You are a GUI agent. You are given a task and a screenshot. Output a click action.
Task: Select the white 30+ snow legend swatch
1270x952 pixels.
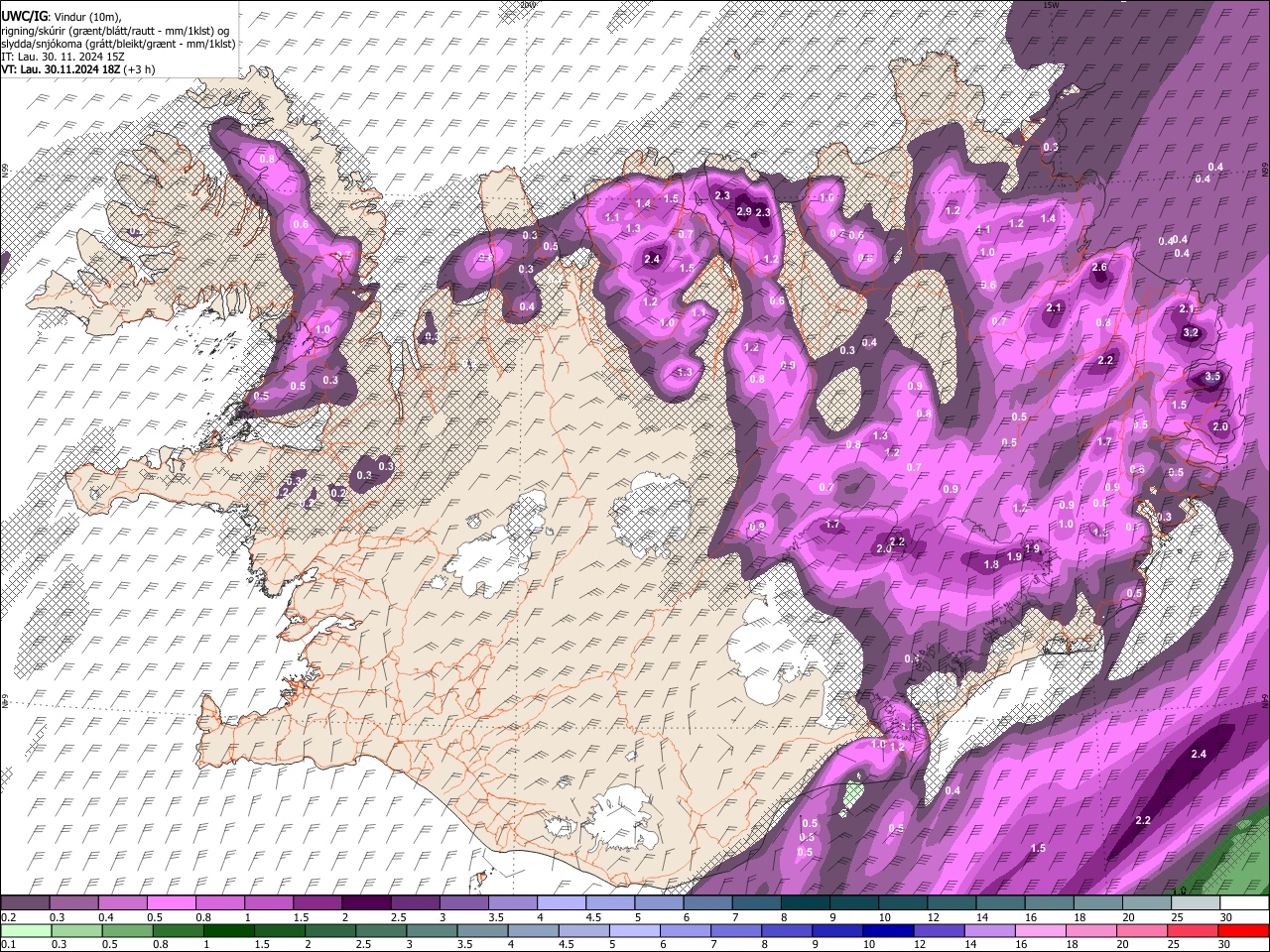point(1243,903)
